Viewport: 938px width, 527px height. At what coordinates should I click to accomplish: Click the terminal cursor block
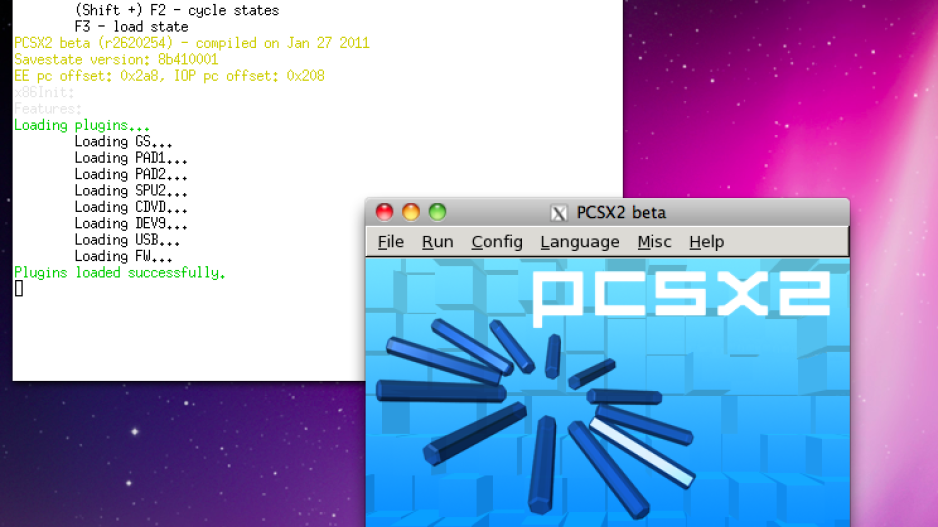point(19,288)
